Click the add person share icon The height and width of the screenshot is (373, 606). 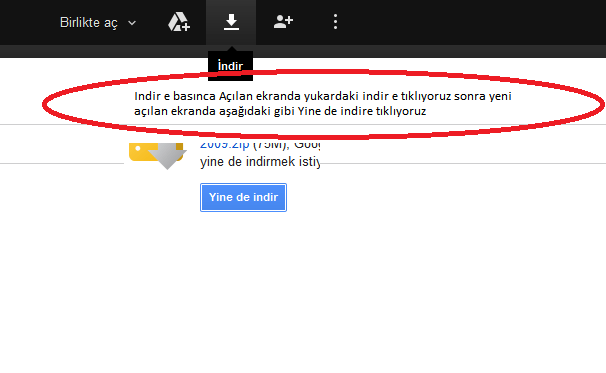[x=283, y=22]
